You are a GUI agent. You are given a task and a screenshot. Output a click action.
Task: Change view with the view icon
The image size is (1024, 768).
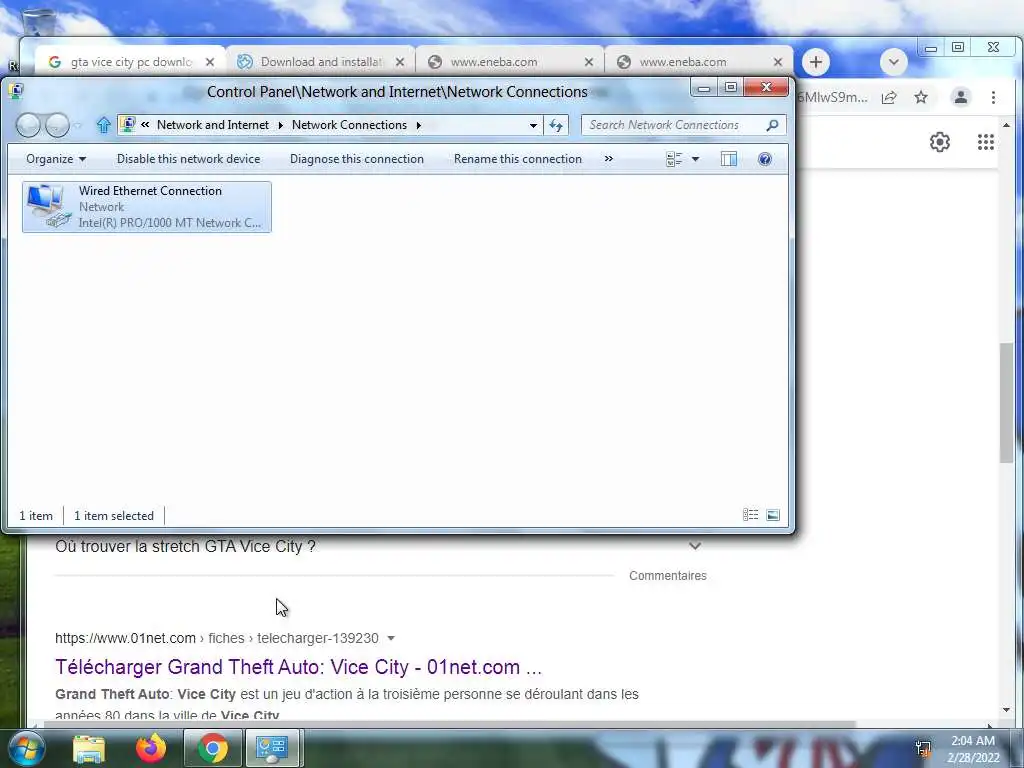click(673, 159)
